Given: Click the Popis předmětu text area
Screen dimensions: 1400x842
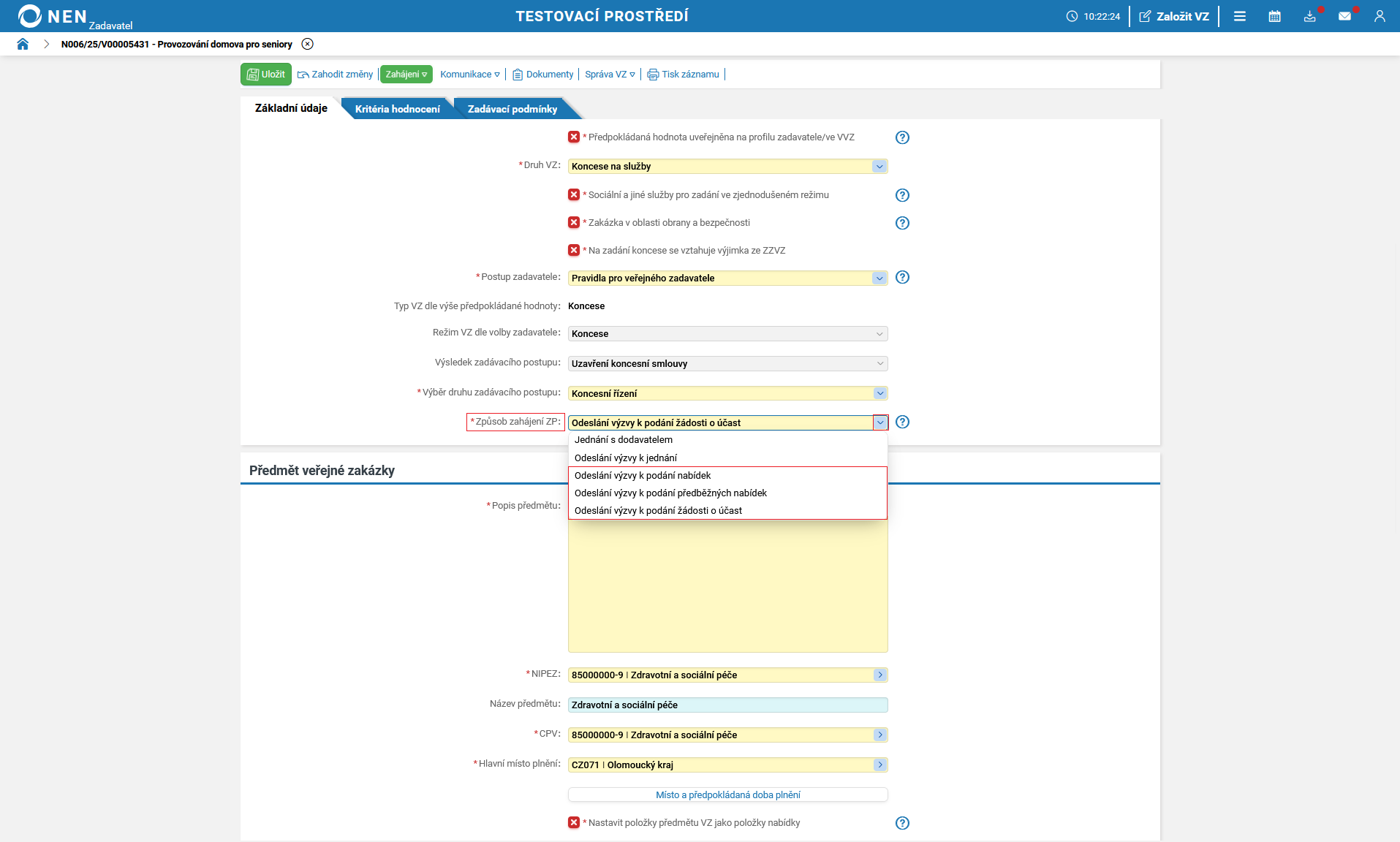Looking at the screenshot, I should 728,586.
